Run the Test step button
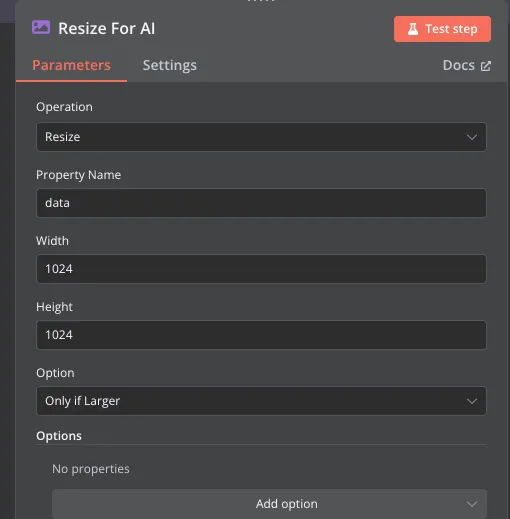This screenshot has width=510, height=519. pyautogui.click(x=442, y=29)
